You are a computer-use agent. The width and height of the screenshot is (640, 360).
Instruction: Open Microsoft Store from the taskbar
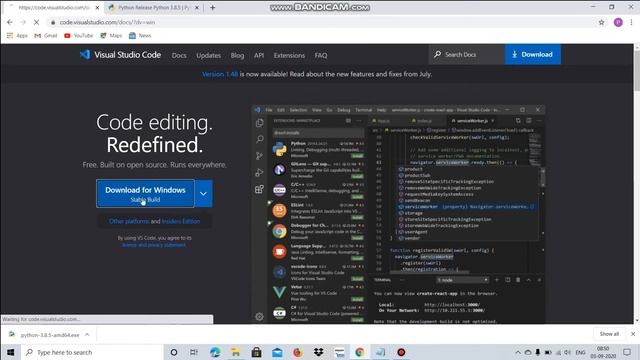point(256,352)
